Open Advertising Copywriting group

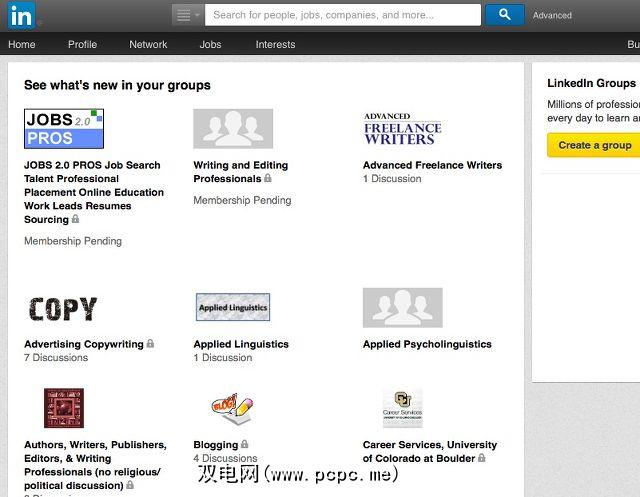pyautogui.click(x=84, y=344)
